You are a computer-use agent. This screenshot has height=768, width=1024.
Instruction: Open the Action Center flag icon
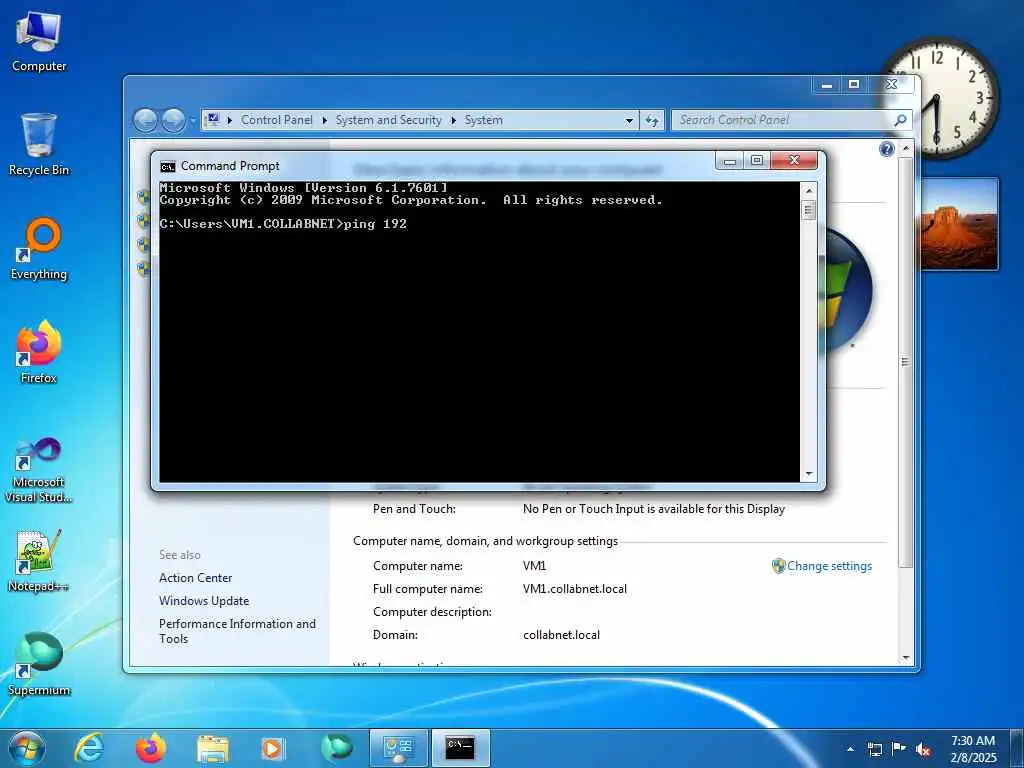(899, 749)
